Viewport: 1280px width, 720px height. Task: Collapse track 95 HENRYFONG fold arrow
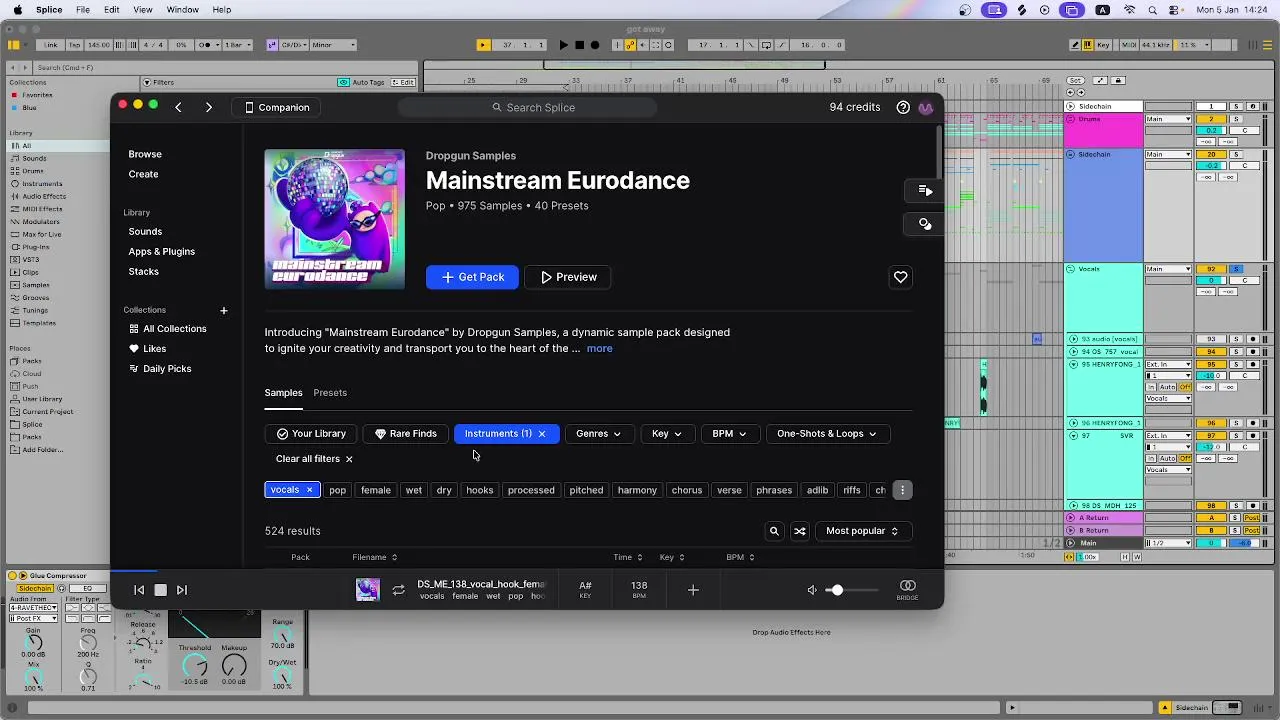(1072, 365)
